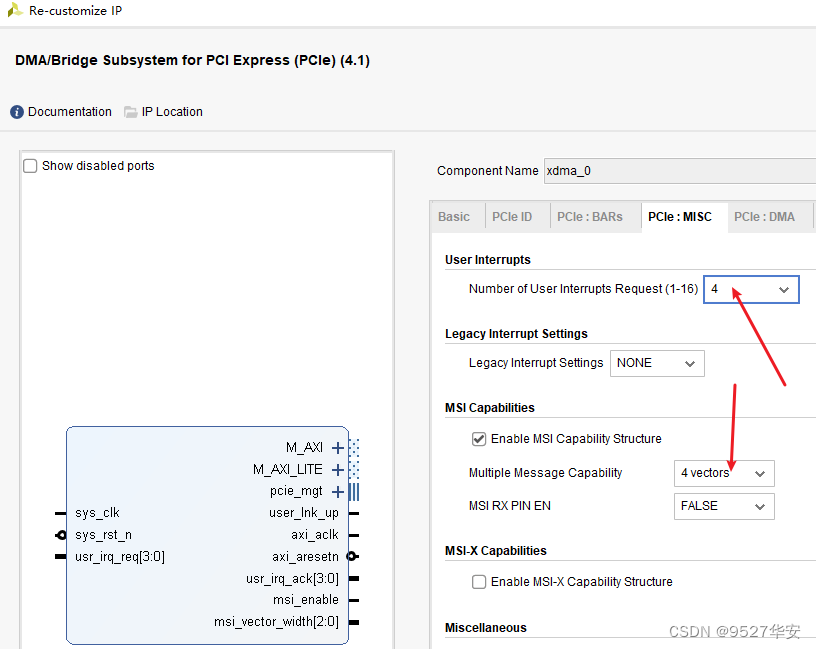Click the sys_rst_n port pin
Viewport: 816px width, 649px height.
pyautogui.click(x=61, y=535)
